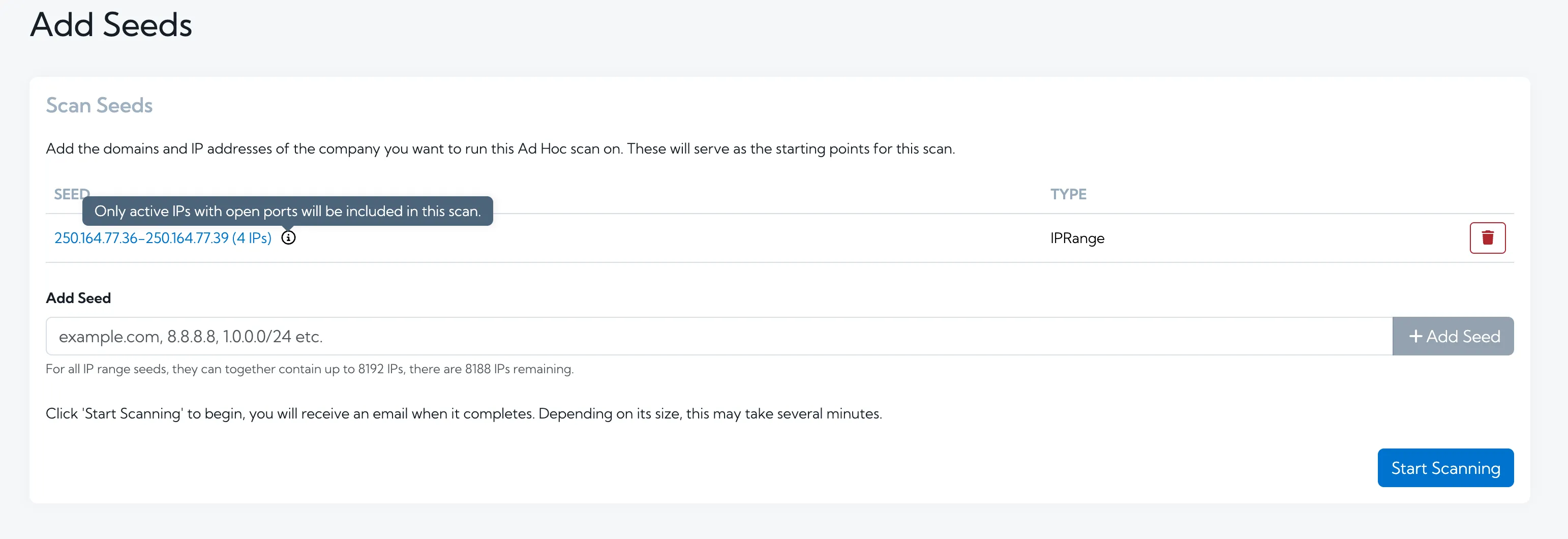The height and width of the screenshot is (539, 1568).
Task: Click the Ad Hoc scan description text
Action: click(500, 148)
